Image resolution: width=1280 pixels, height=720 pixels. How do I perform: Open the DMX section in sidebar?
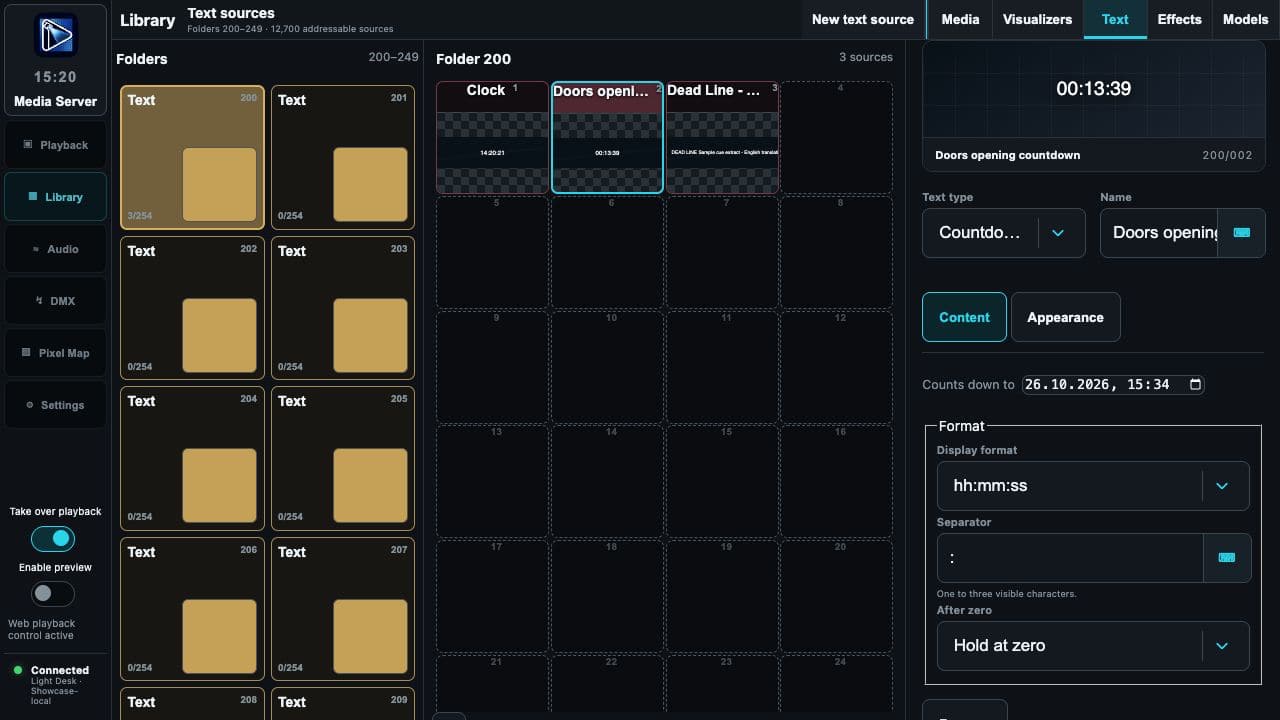tap(55, 301)
